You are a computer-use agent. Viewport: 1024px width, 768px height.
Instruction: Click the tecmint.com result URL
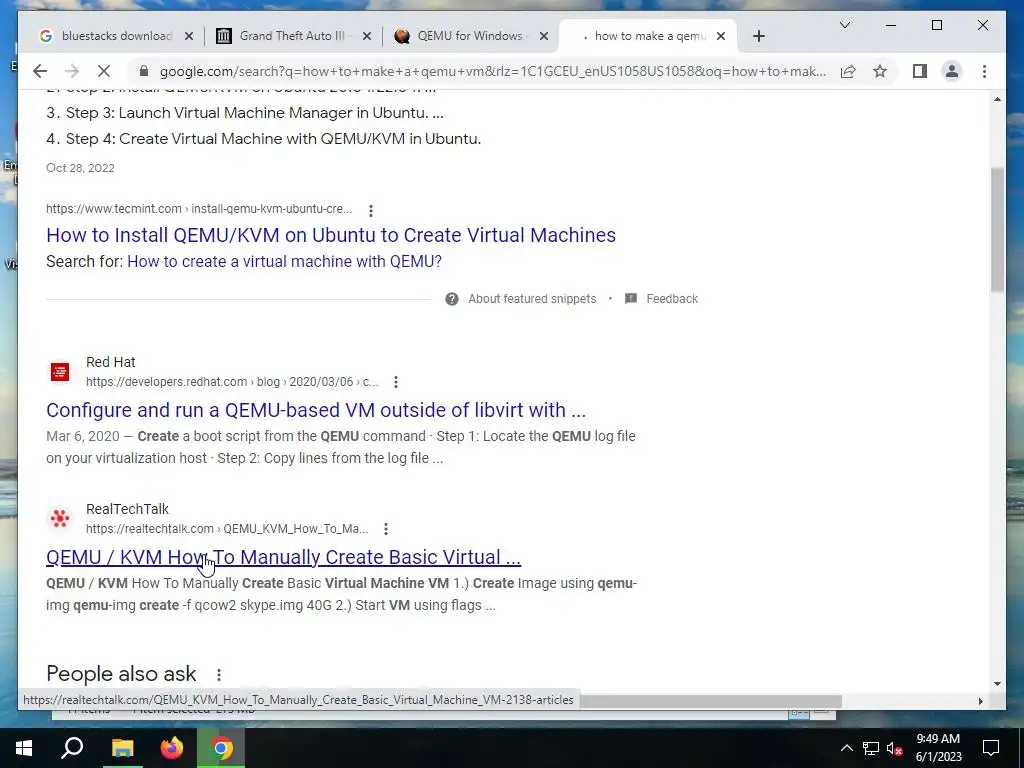pos(199,209)
